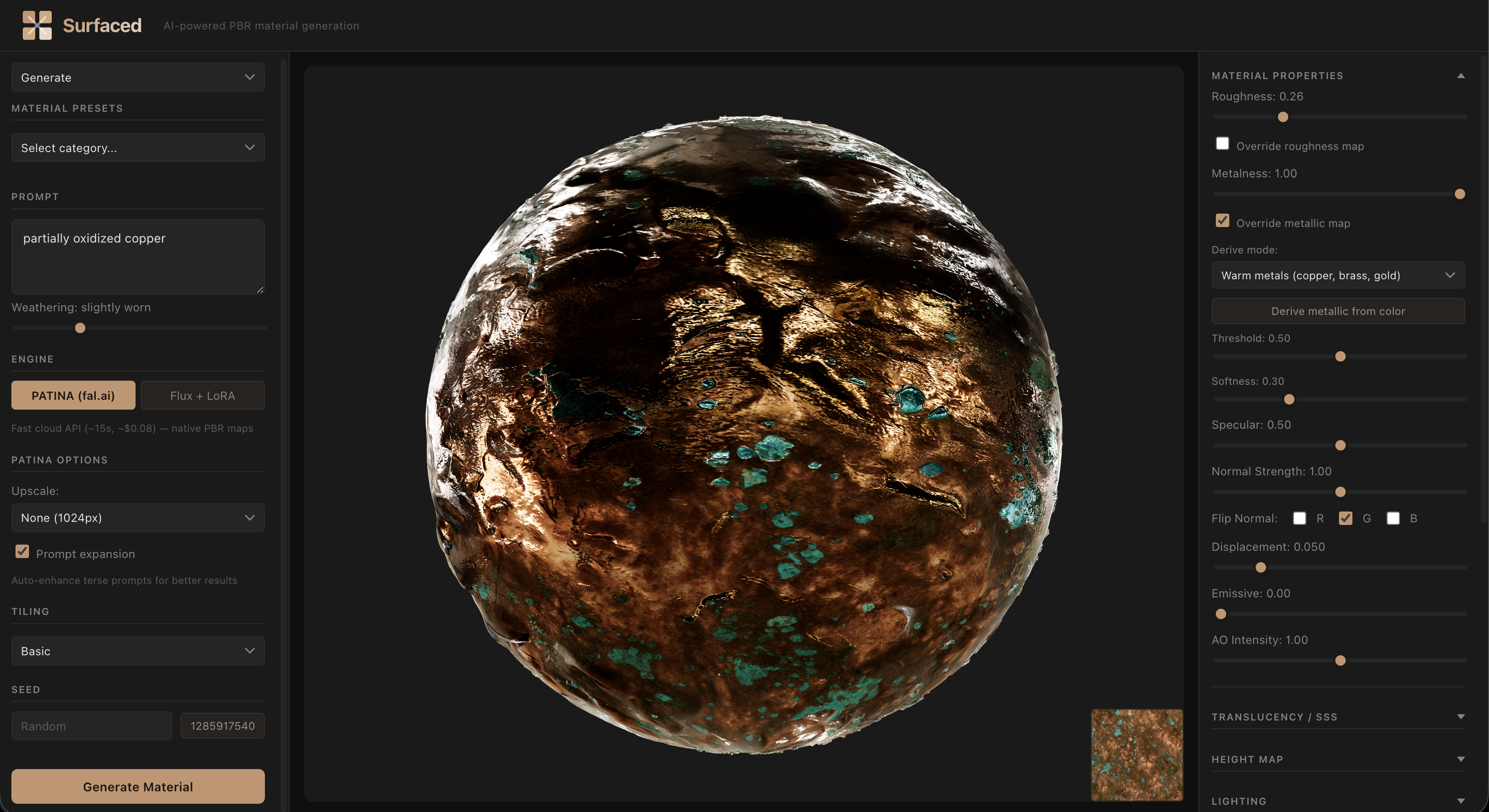Open the Tiling Basic dropdown
The width and height of the screenshot is (1489, 812).
[138, 651]
